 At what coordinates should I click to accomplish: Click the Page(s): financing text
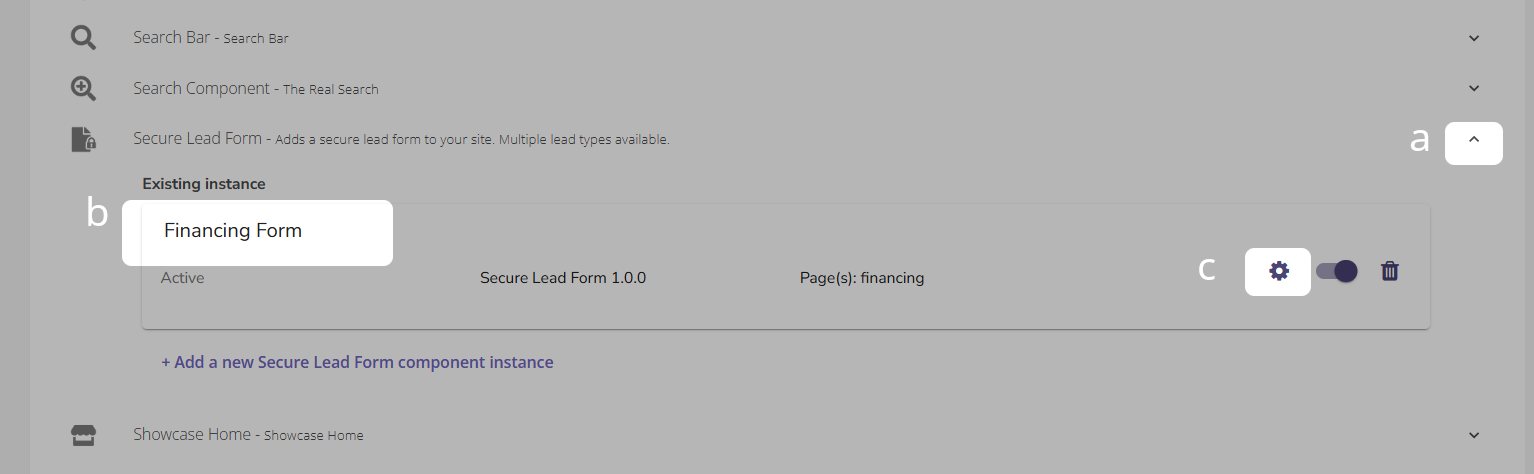862,278
